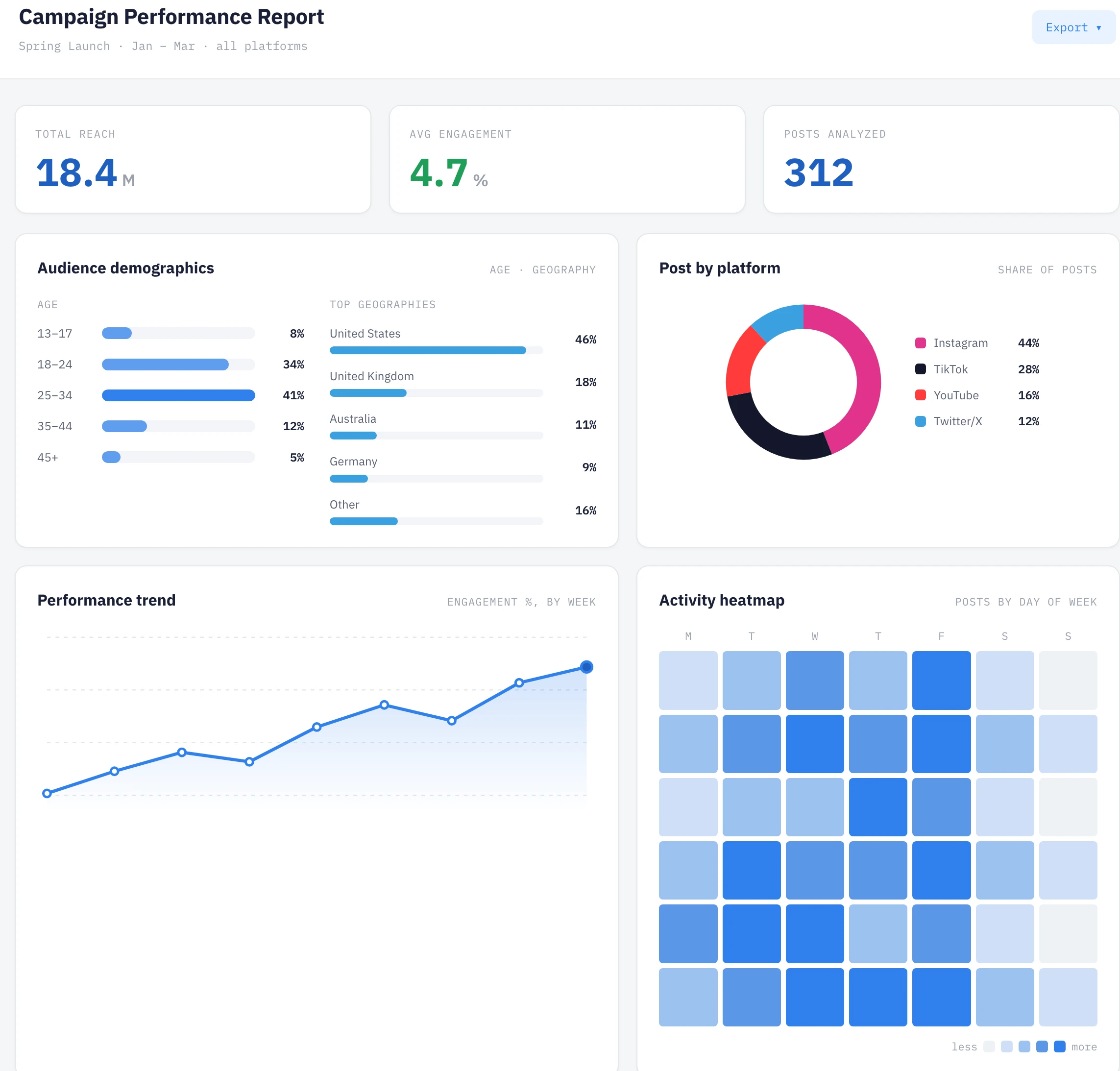Click the Instagram pink legend swatch
Viewport: 1120px width, 1071px height.
(920, 343)
